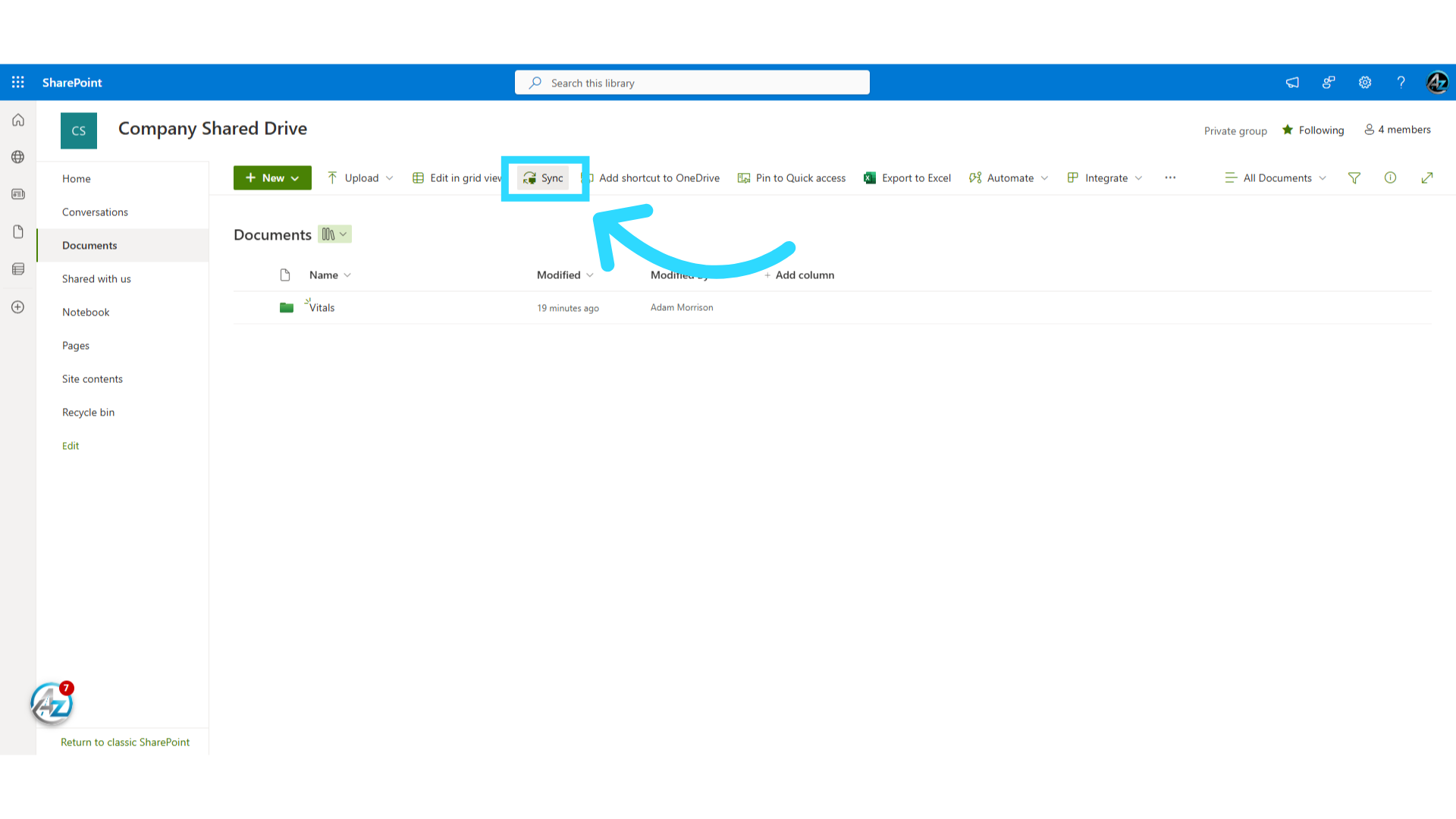
Task: Open Settings gear in header
Action: [1365, 83]
